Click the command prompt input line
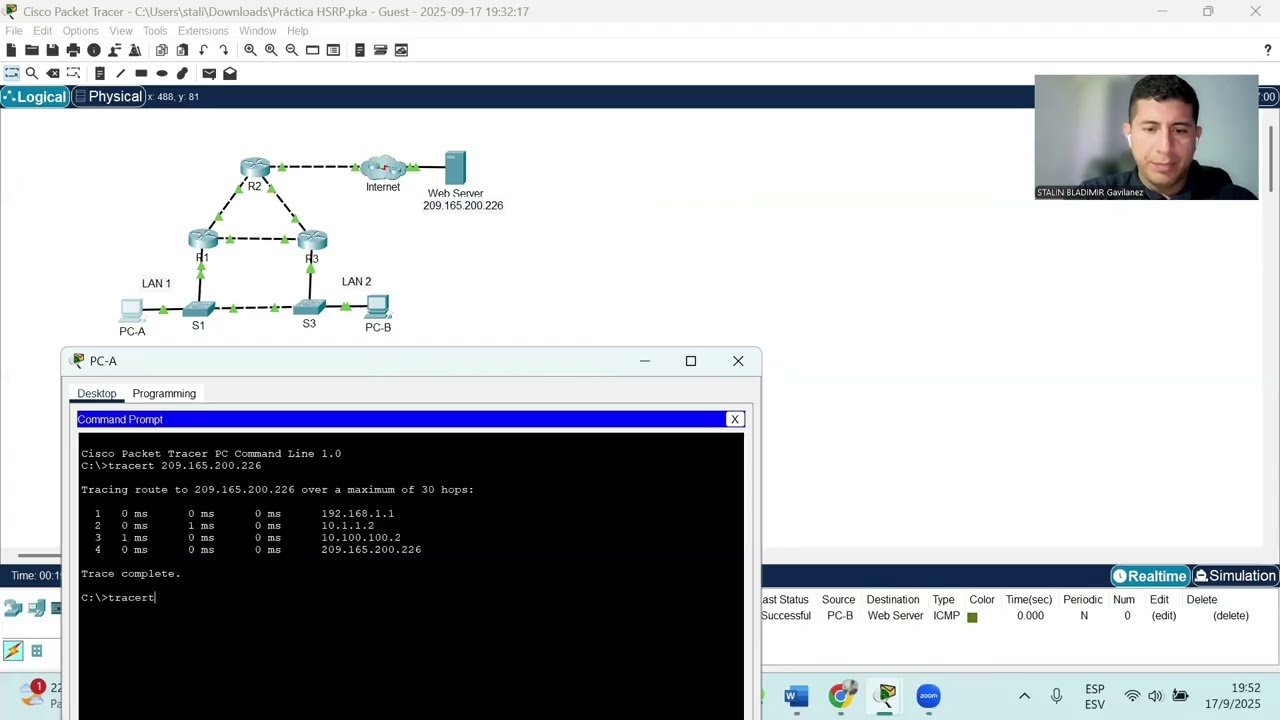This screenshot has height=720, width=1280. pos(411,598)
